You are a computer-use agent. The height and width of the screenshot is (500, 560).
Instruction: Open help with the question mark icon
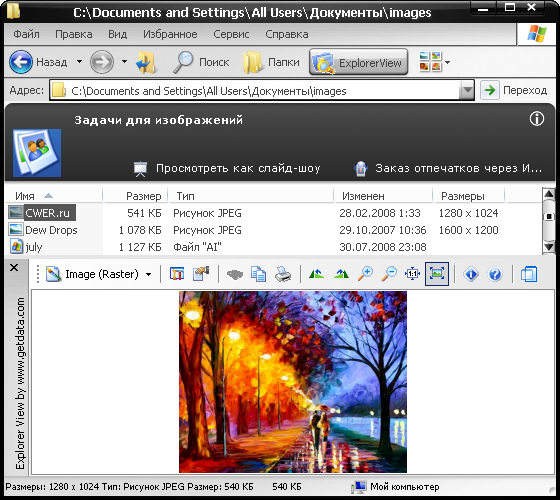pos(495,274)
